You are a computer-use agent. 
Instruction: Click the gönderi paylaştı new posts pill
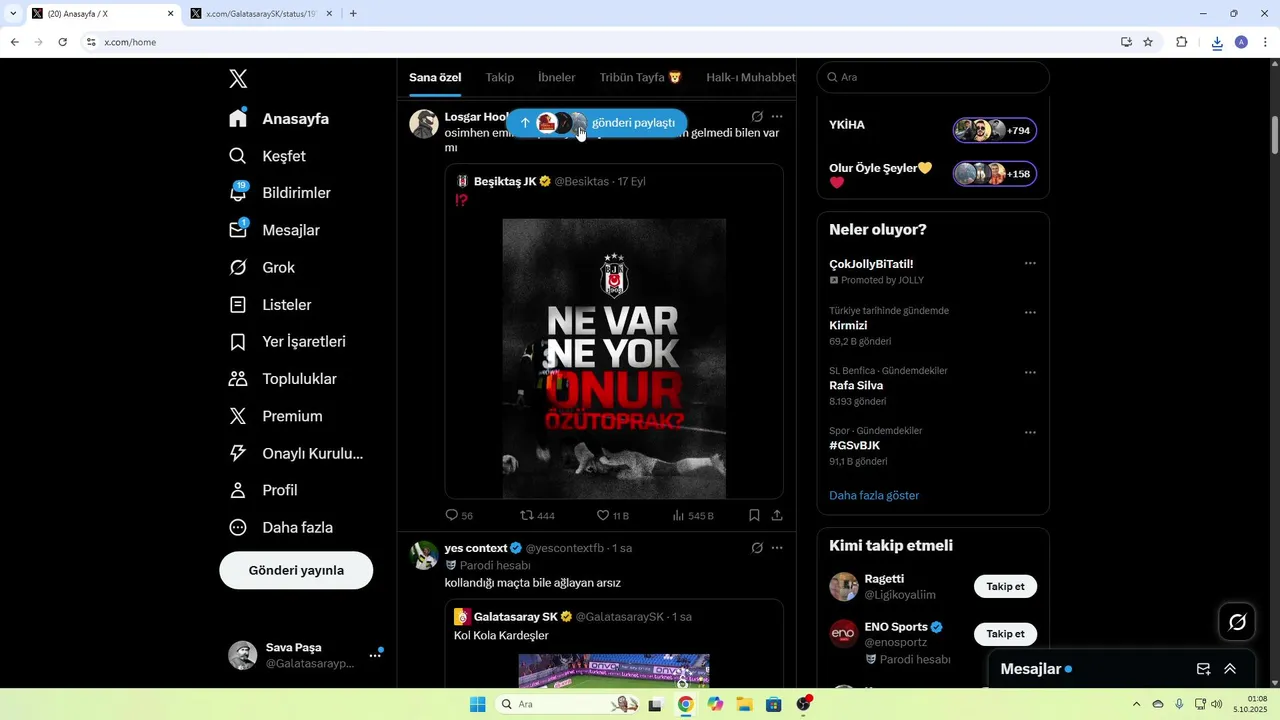[x=596, y=123]
